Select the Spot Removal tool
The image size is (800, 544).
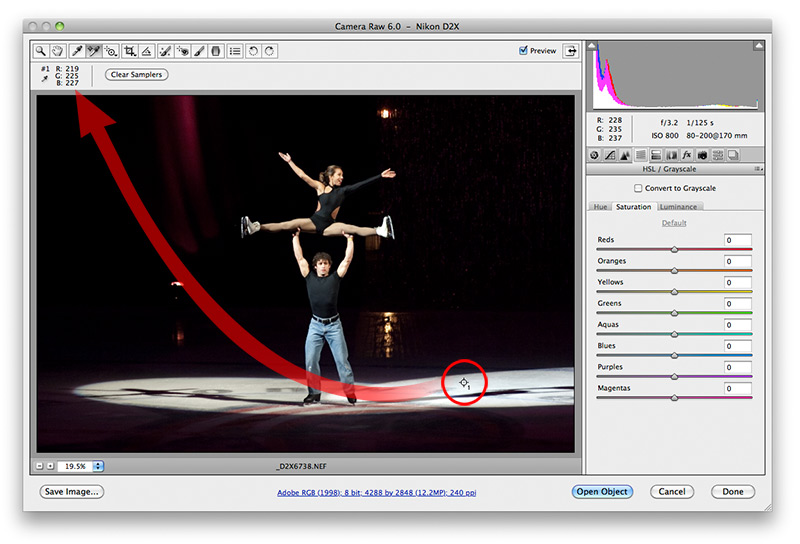coord(165,51)
